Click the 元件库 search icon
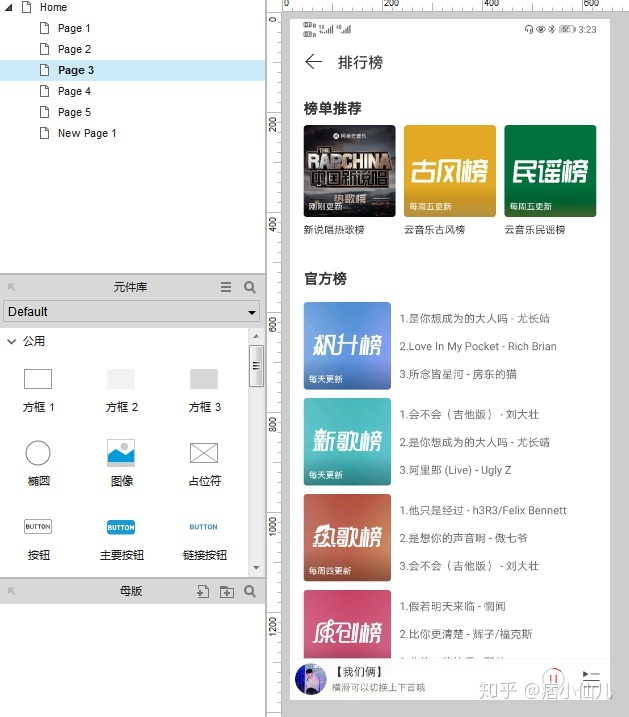Screen dimensions: 629x717 250,287
